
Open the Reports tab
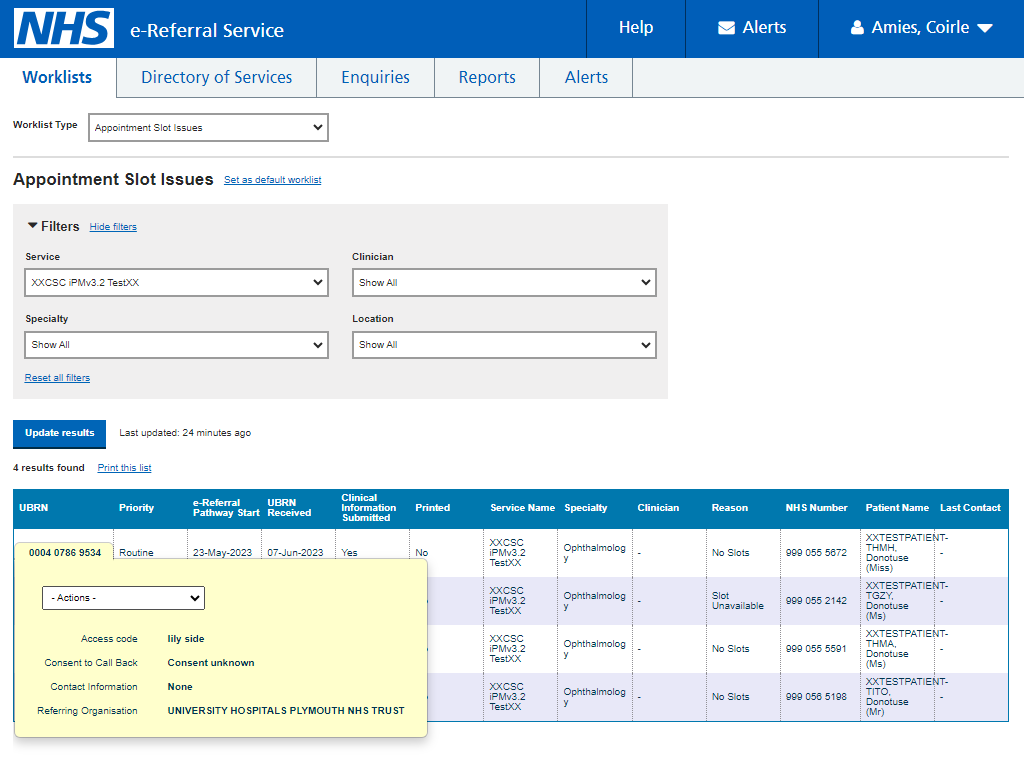click(x=487, y=77)
